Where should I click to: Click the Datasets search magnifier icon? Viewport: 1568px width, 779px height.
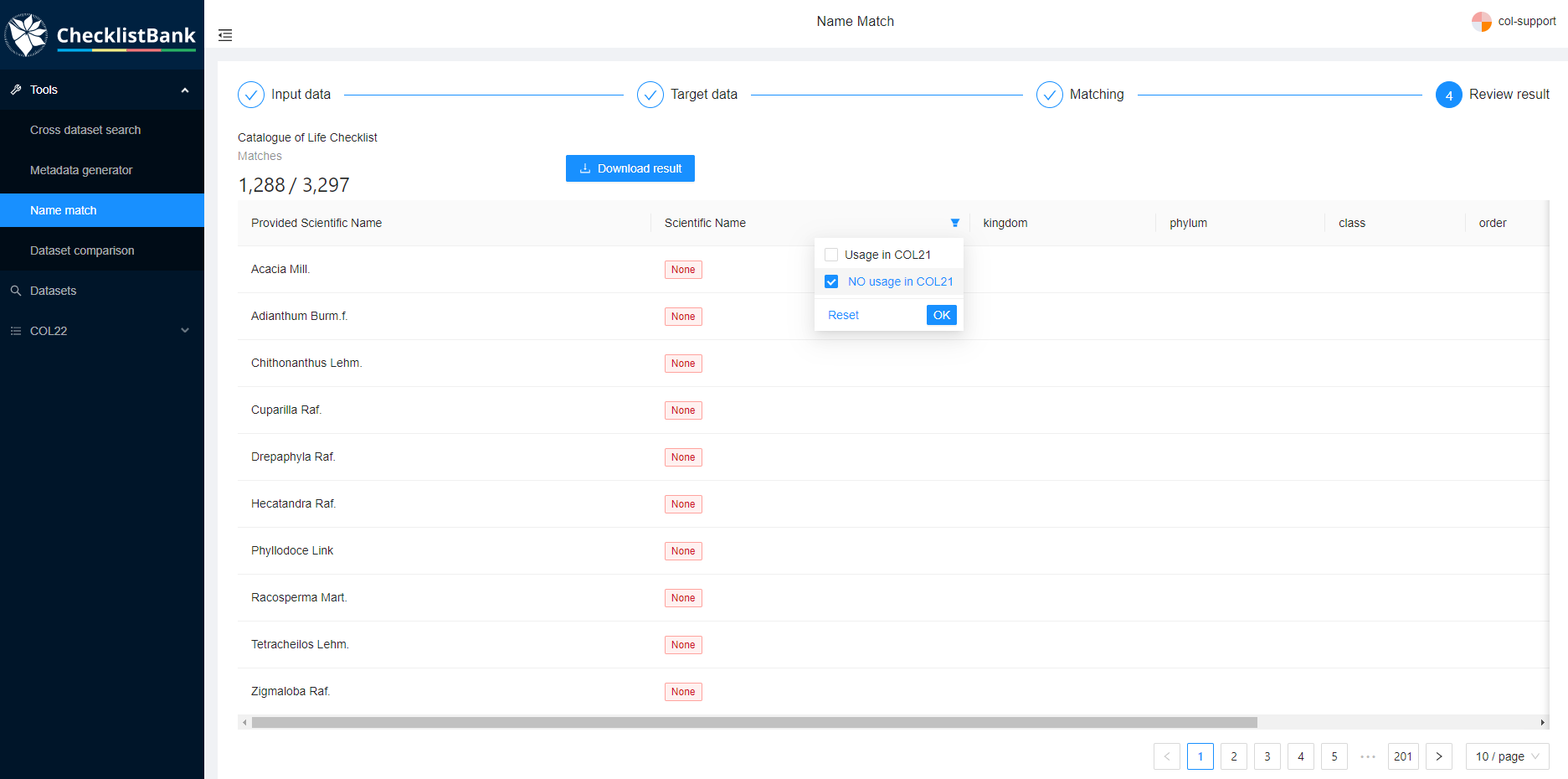16,291
